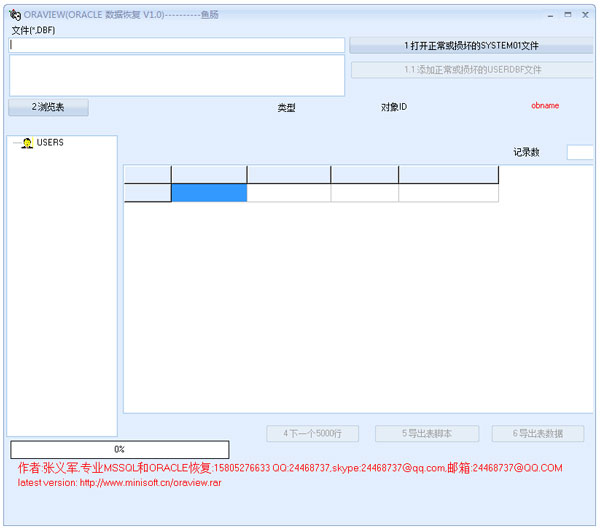
Task: Click the USERS user icon in tree
Action: (x=27, y=143)
